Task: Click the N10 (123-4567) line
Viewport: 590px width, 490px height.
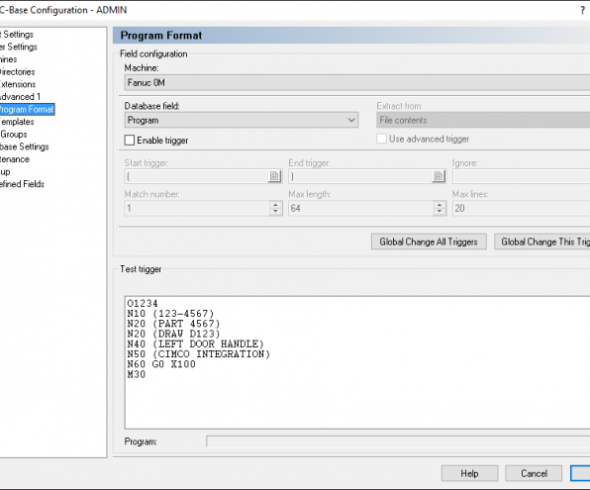Action: tap(170, 314)
